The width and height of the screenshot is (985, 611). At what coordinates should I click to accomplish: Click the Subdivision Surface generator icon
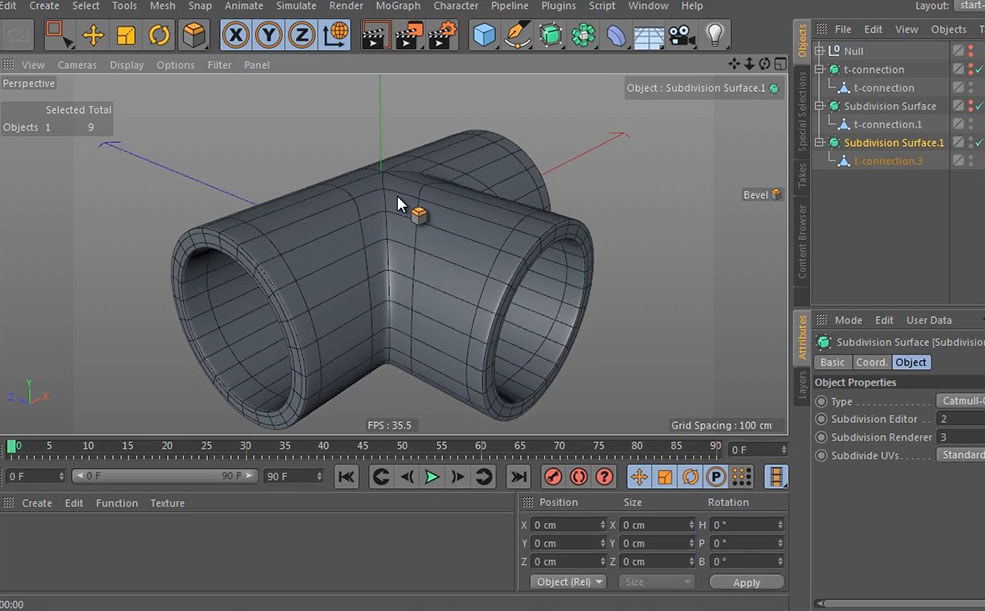pos(551,35)
